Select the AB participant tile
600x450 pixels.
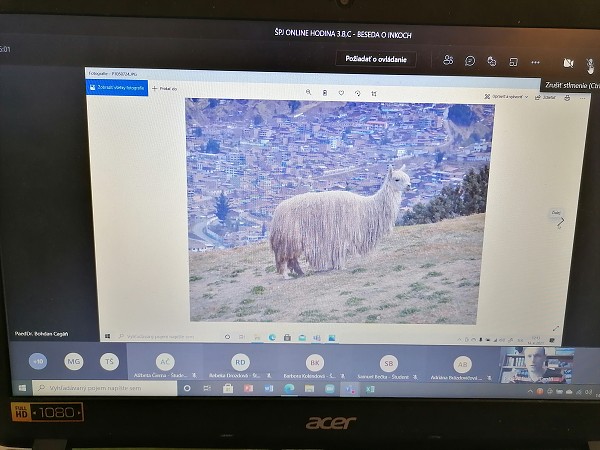(x=463, y=364)
